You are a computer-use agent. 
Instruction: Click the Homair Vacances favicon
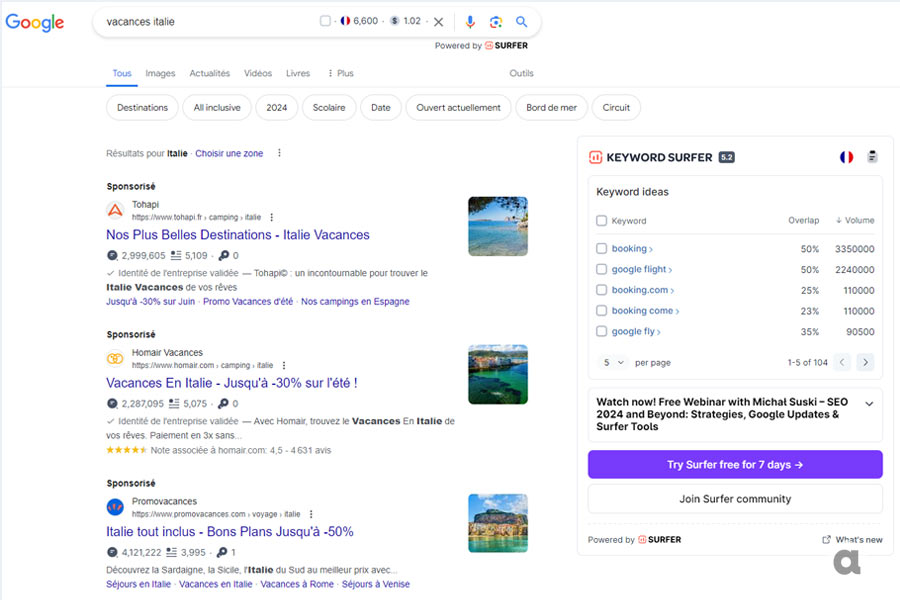coord(115,358)
